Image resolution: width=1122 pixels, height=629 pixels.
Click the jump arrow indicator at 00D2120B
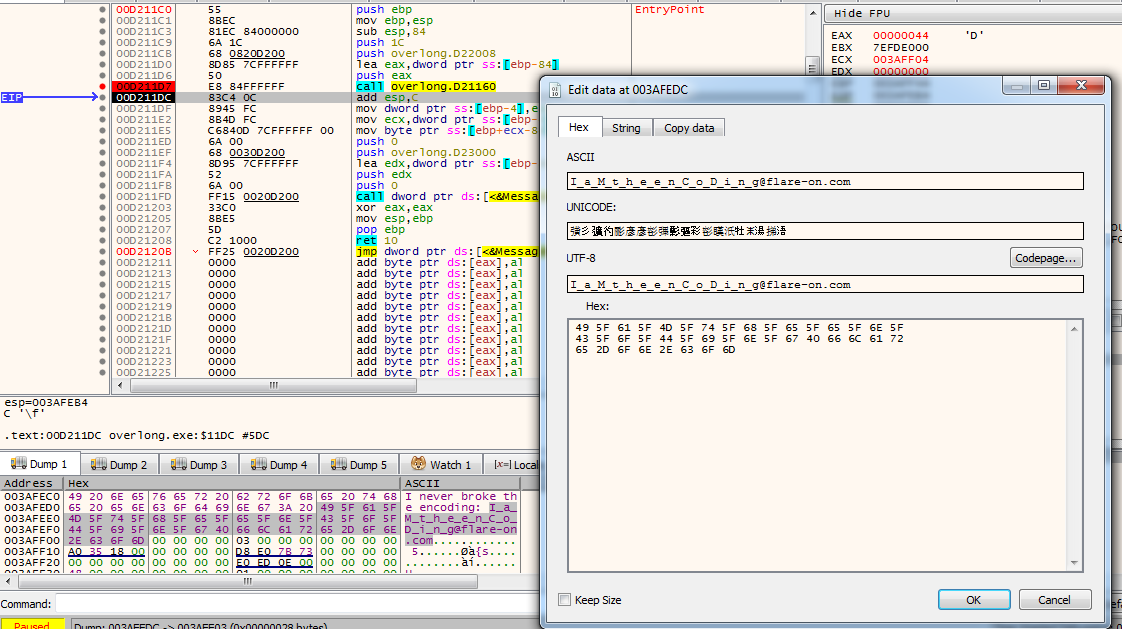point(195,252)
